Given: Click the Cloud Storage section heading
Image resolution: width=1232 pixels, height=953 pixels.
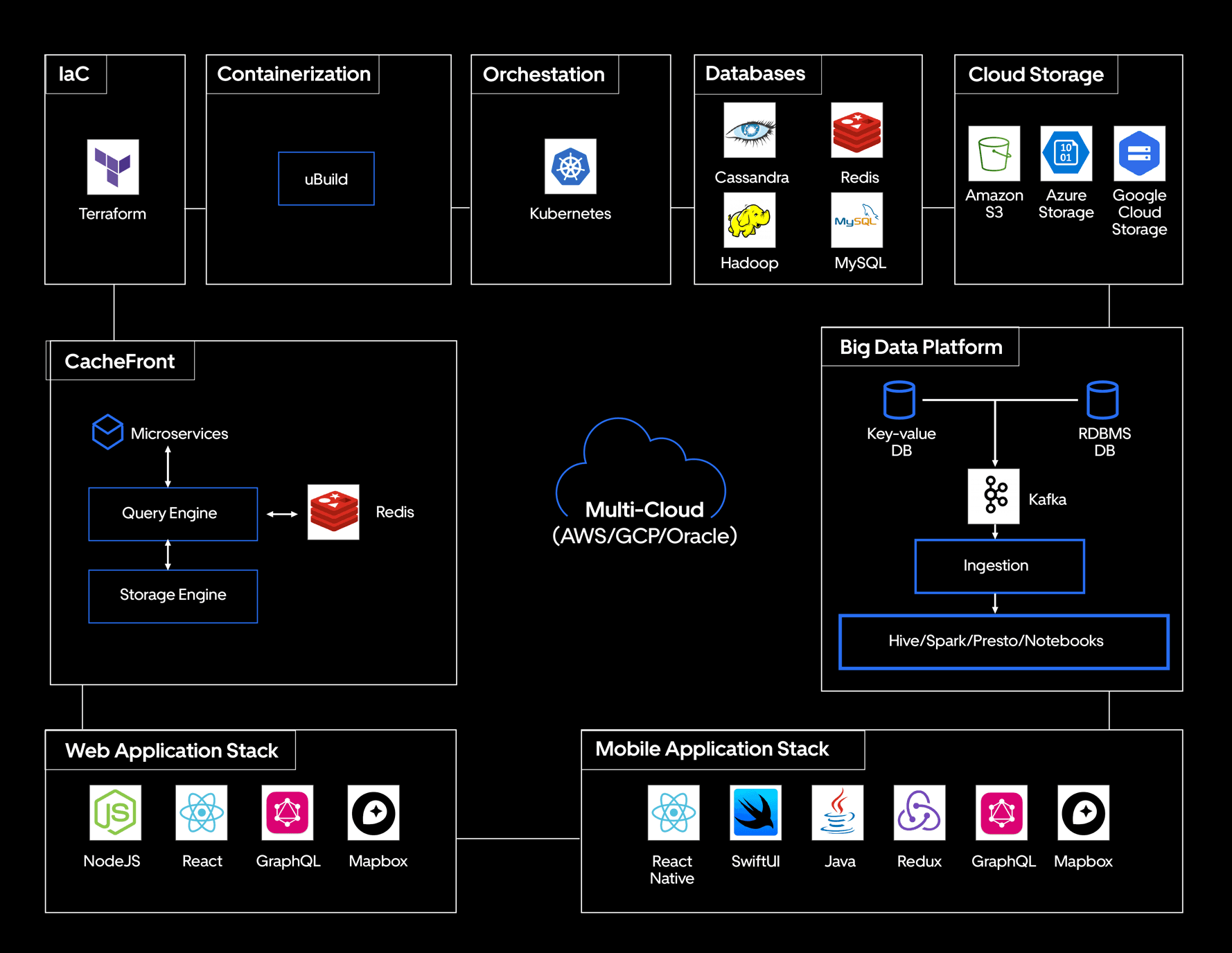Looking at the screenshot, I should pos(1036,74).
